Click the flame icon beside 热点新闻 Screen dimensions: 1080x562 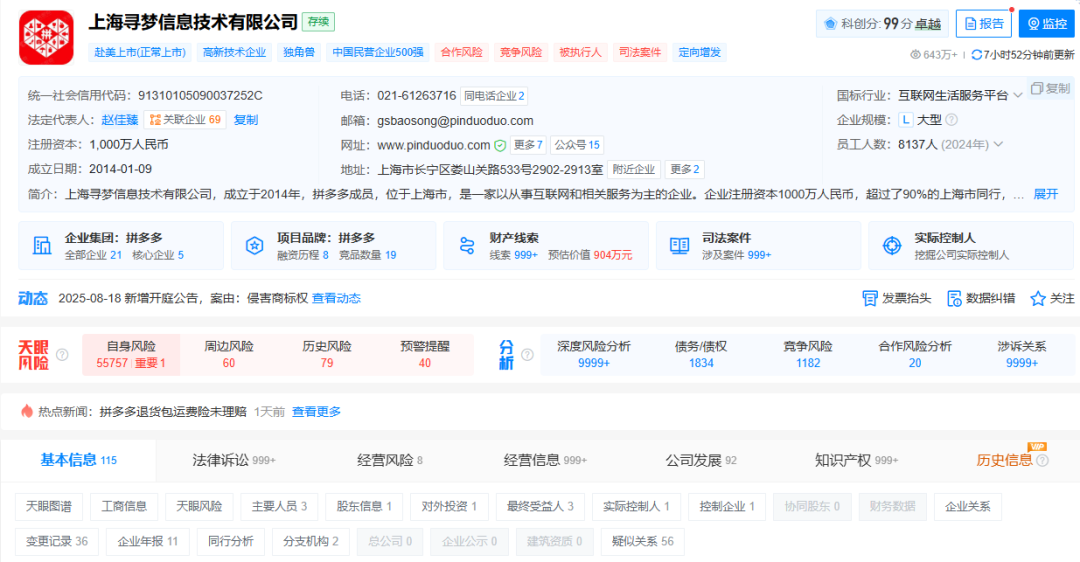[27, 411]
